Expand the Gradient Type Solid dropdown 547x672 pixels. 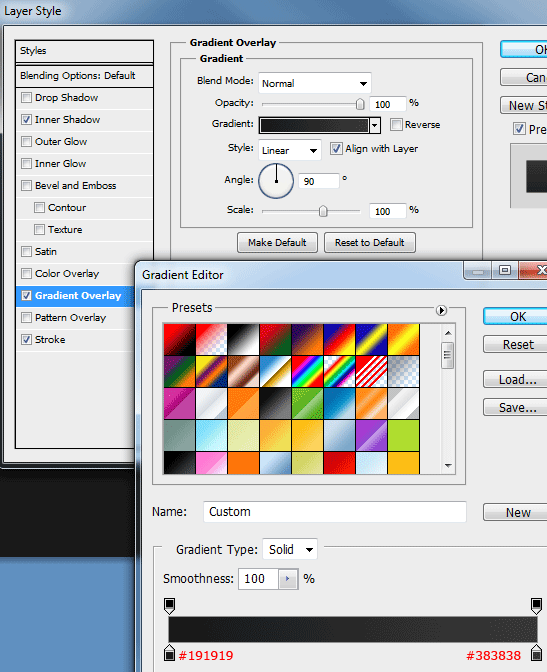pyautogui.click(x=290, y=549)
